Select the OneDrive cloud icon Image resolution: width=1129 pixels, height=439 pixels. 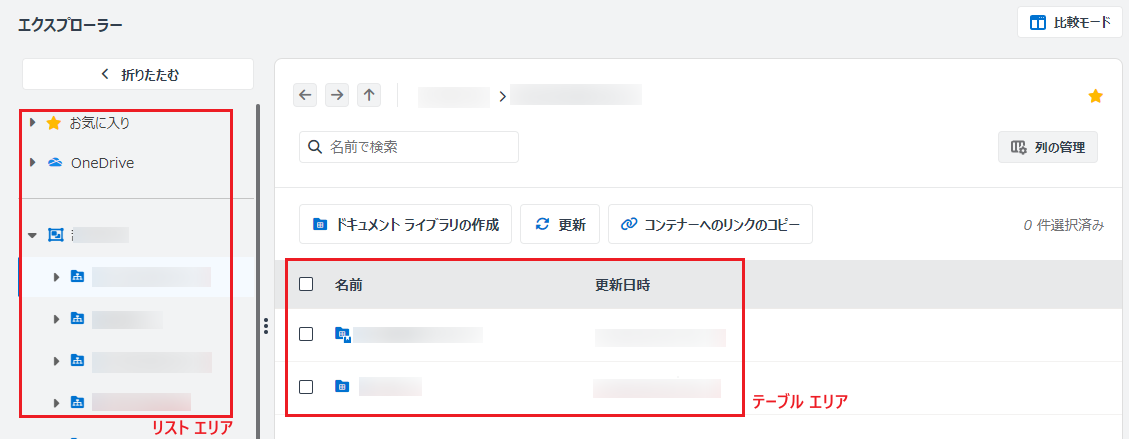pos(55,163)
